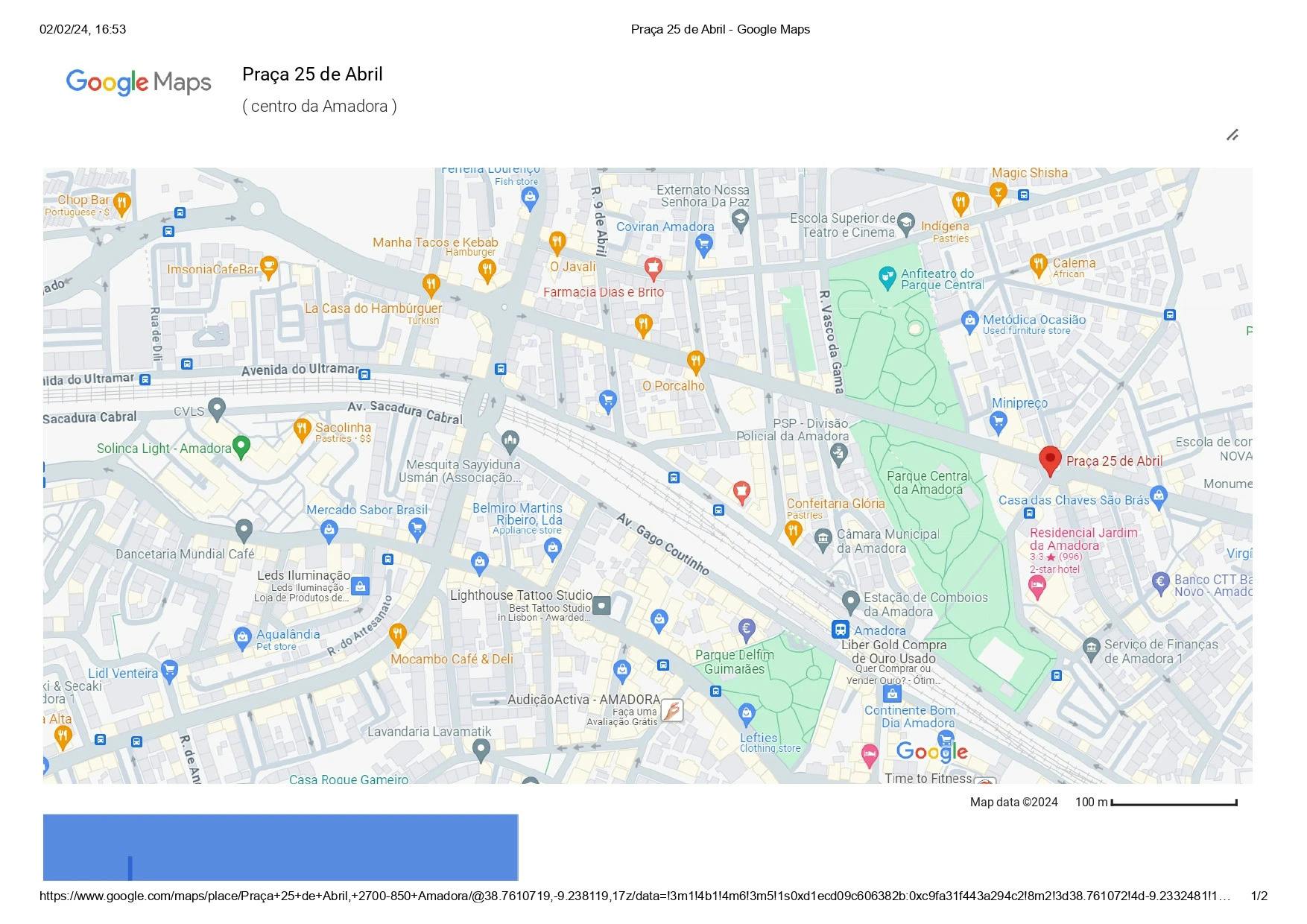This screenshot has height=924, width=1307.
Task: Click the Magic Shisha bar icon
Action: pos(998,193)
